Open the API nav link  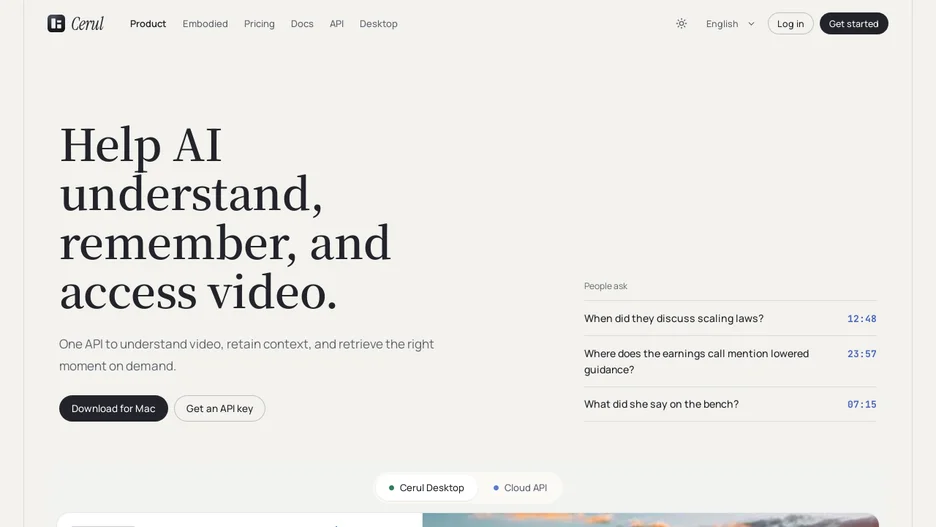[x=337, y=24]
